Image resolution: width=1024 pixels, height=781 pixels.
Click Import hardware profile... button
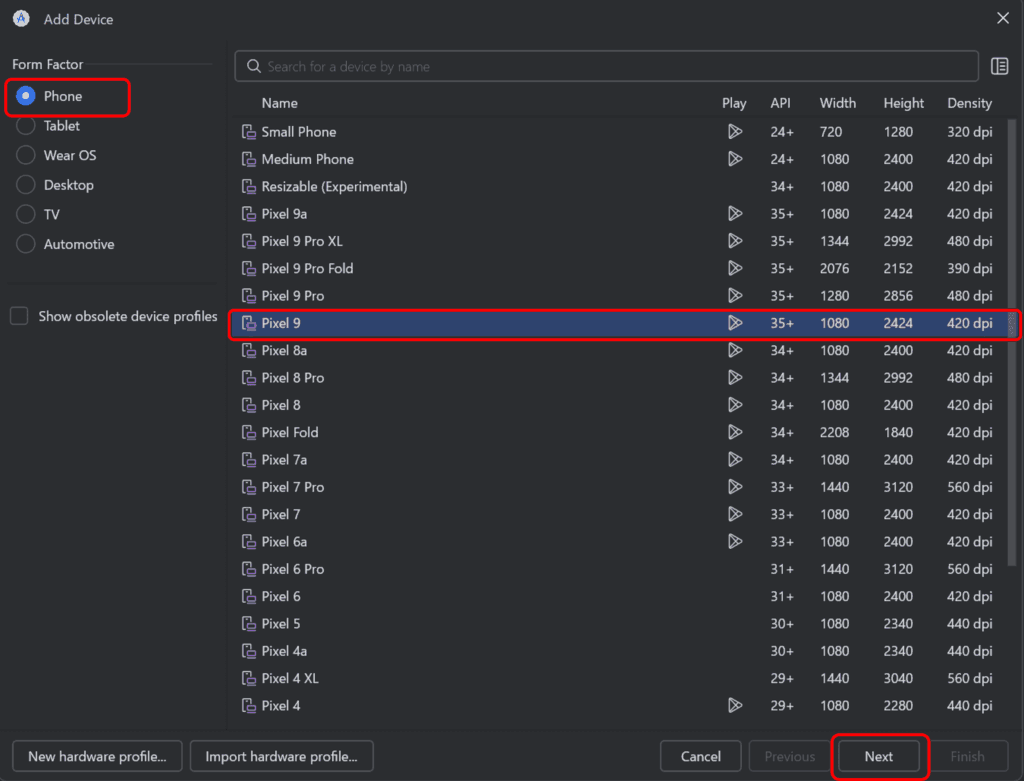click(x=281, y=756)
